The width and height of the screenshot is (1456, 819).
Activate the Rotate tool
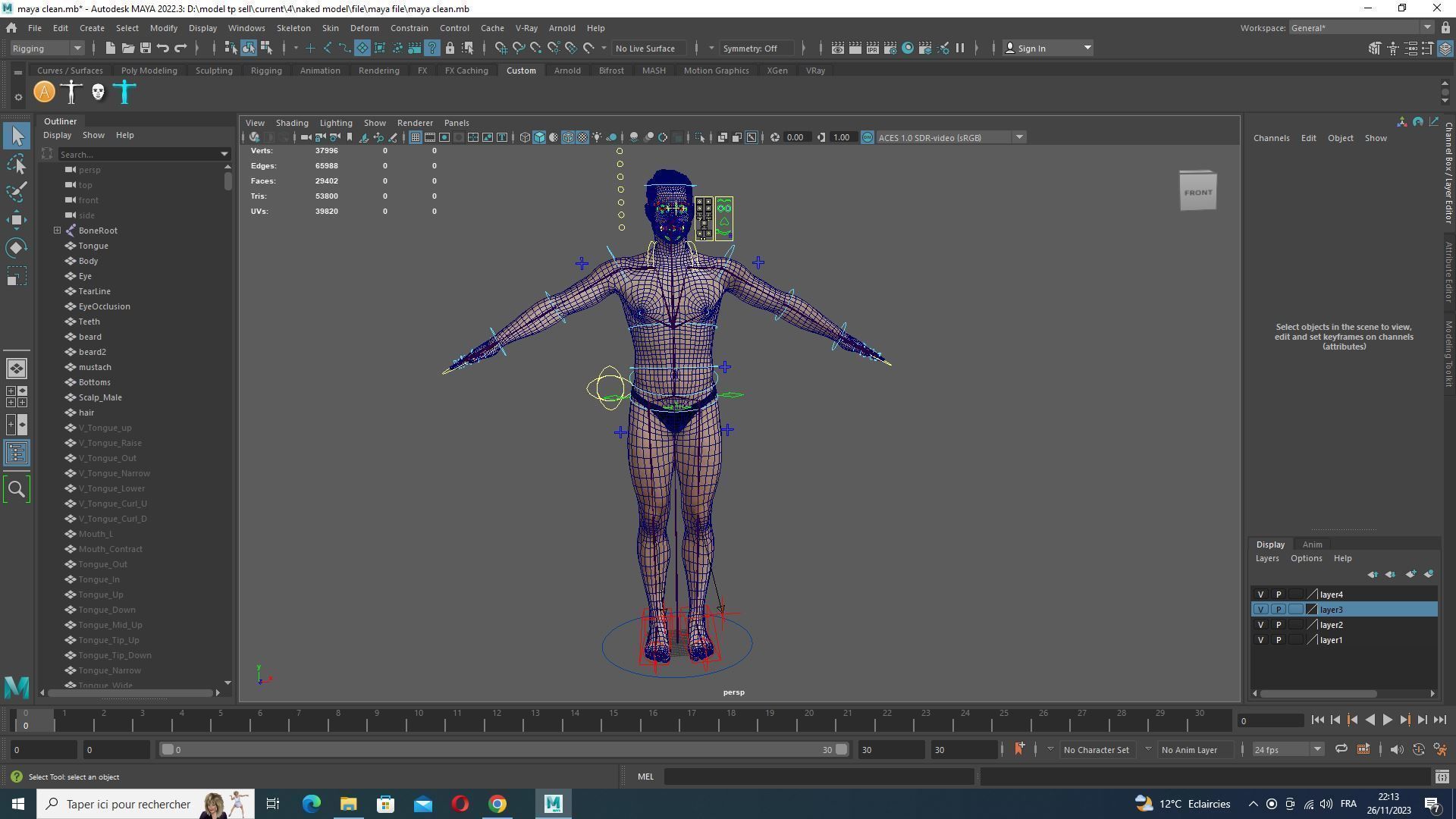point(17,248)
